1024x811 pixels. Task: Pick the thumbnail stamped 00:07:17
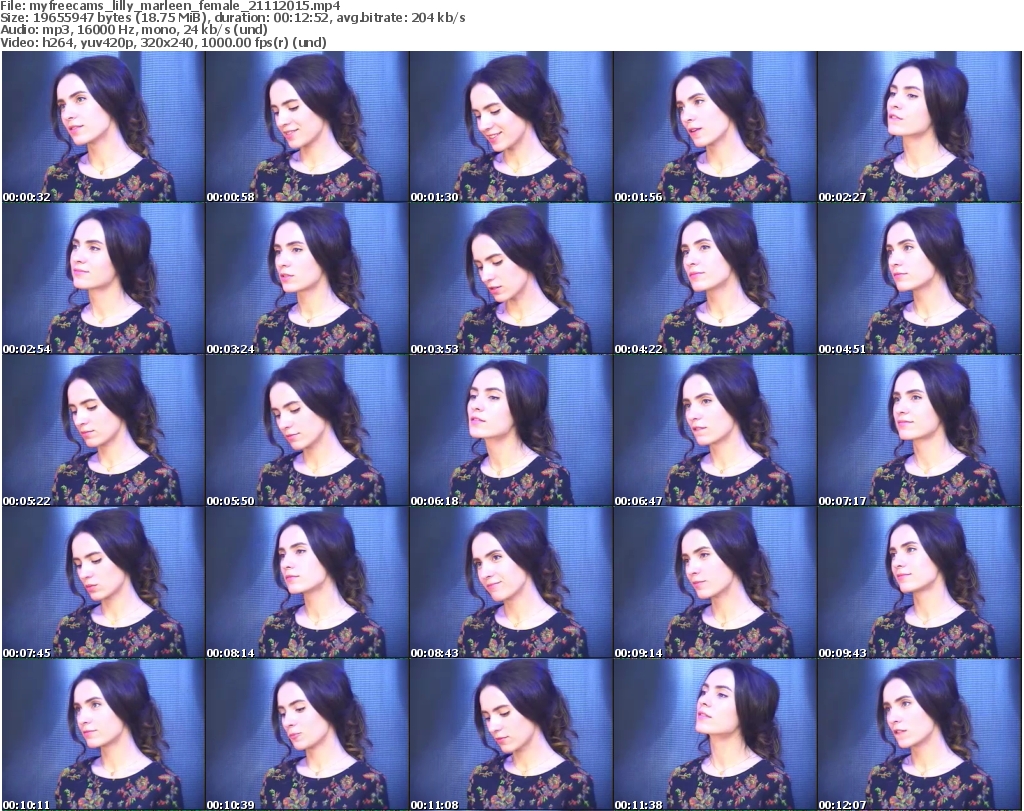(919, 431)
